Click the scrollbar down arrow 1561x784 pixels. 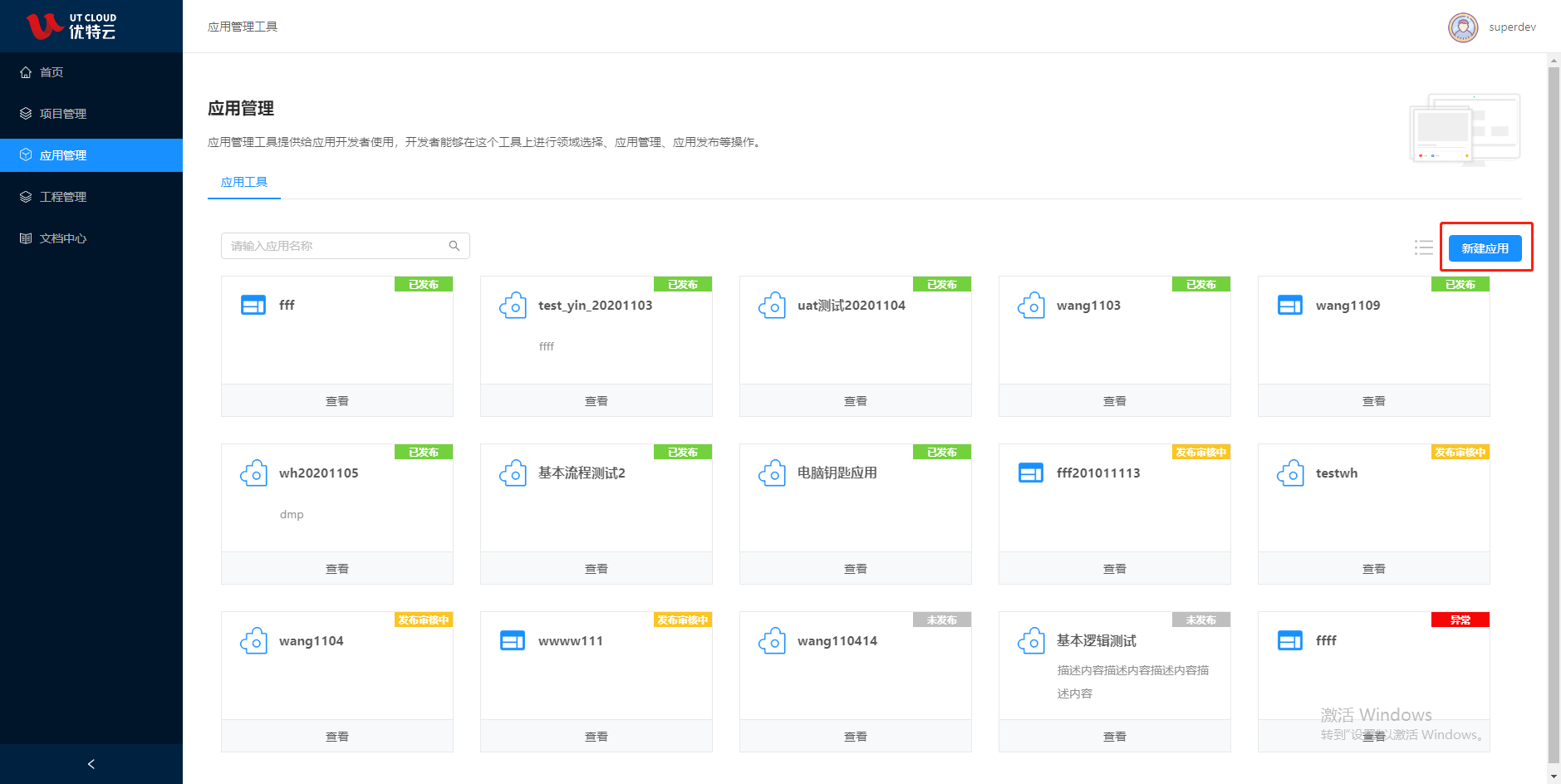coord(1554,777)
